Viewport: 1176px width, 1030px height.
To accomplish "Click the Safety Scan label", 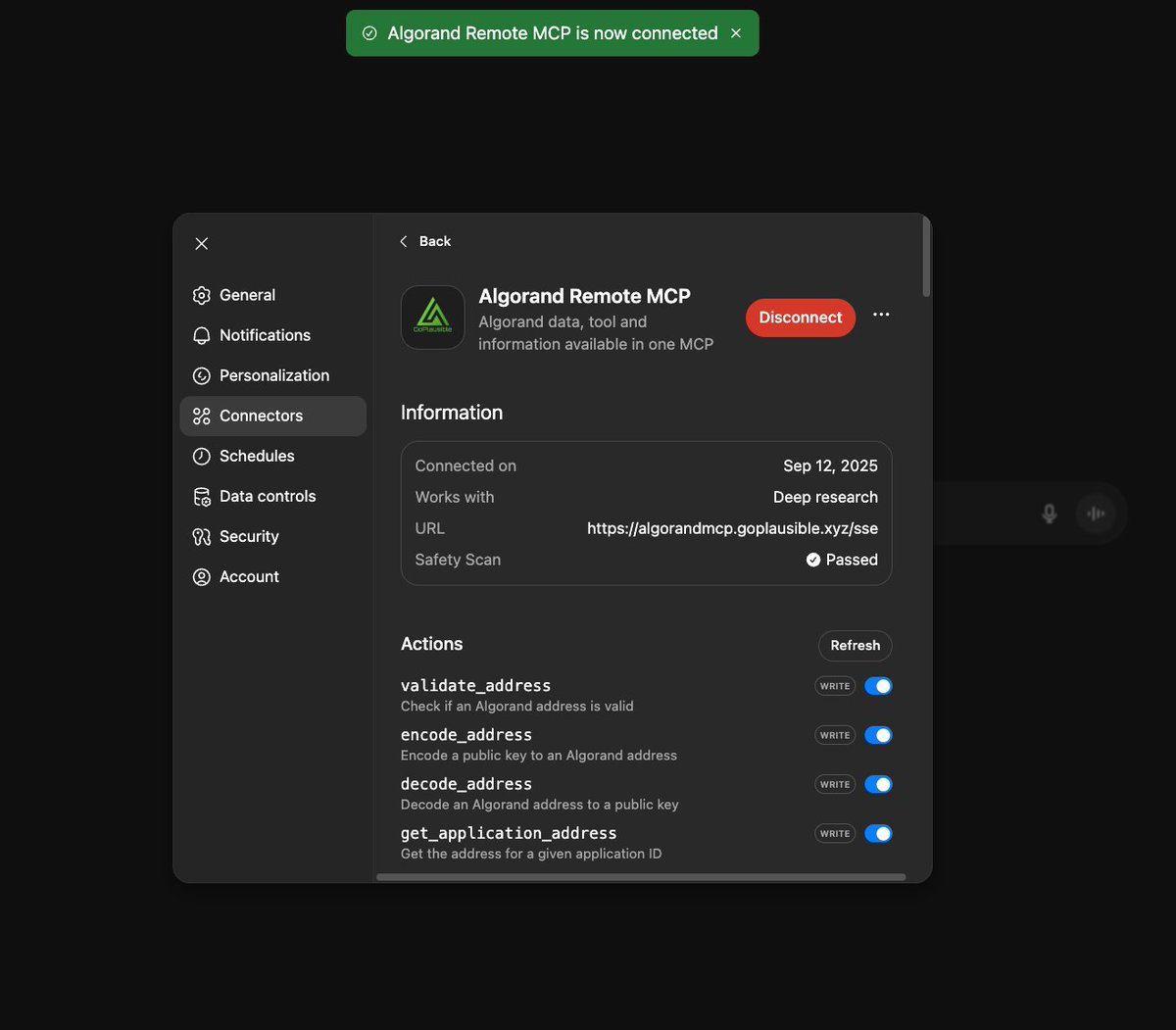I will tap(458, 560).
